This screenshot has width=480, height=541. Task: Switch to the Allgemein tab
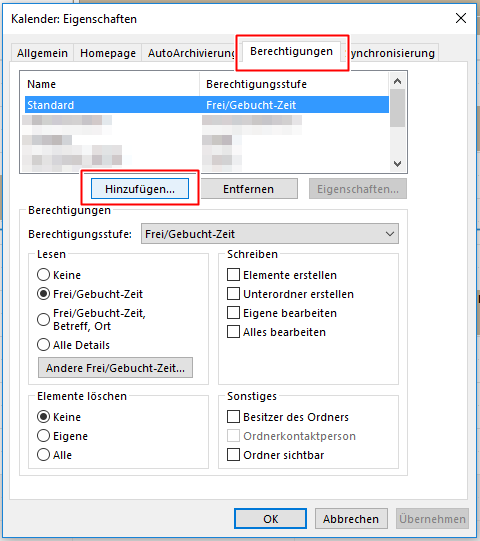(x=42, y=53)
